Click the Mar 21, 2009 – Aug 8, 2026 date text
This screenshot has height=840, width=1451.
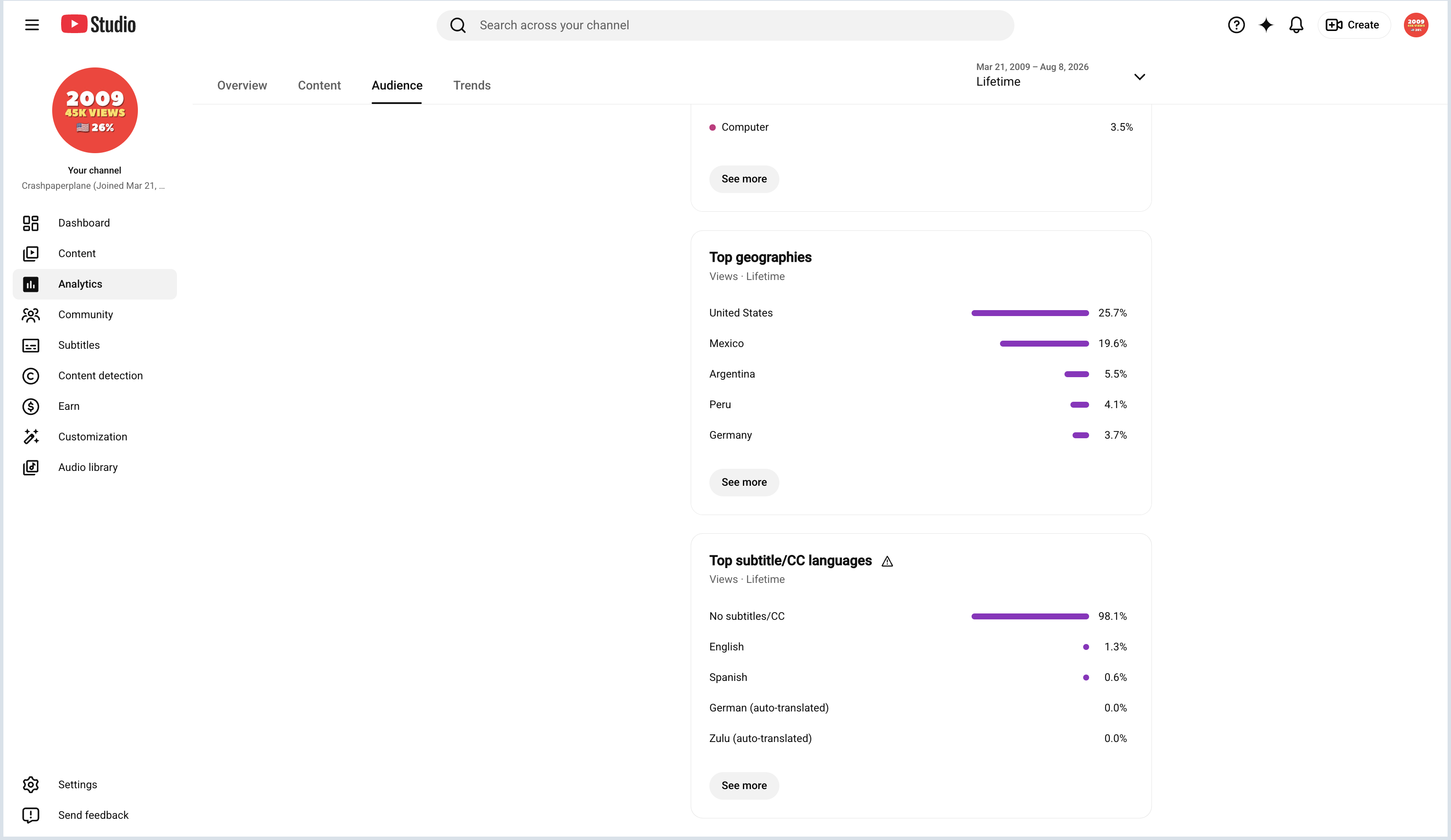click(x=1032, y=67)
